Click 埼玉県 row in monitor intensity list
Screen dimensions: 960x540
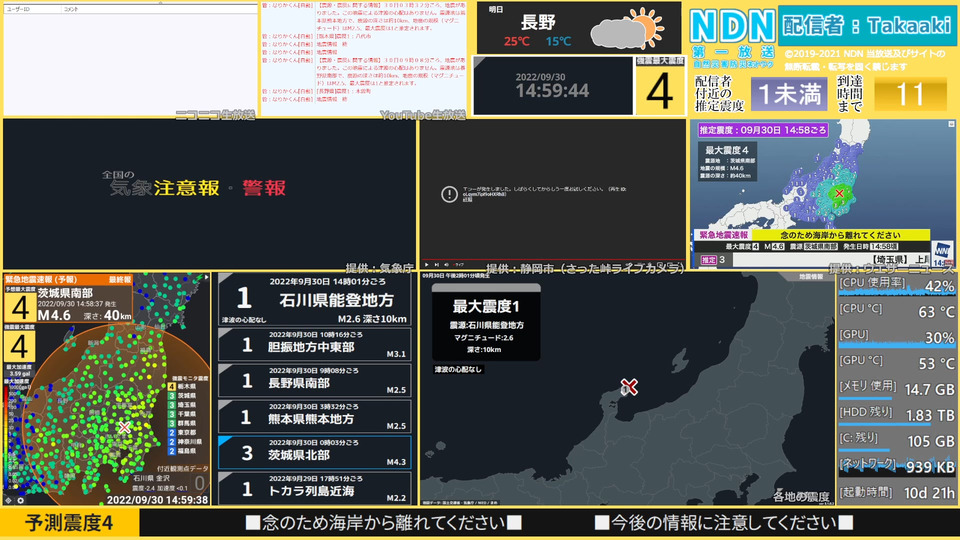(x=182, y=405)
